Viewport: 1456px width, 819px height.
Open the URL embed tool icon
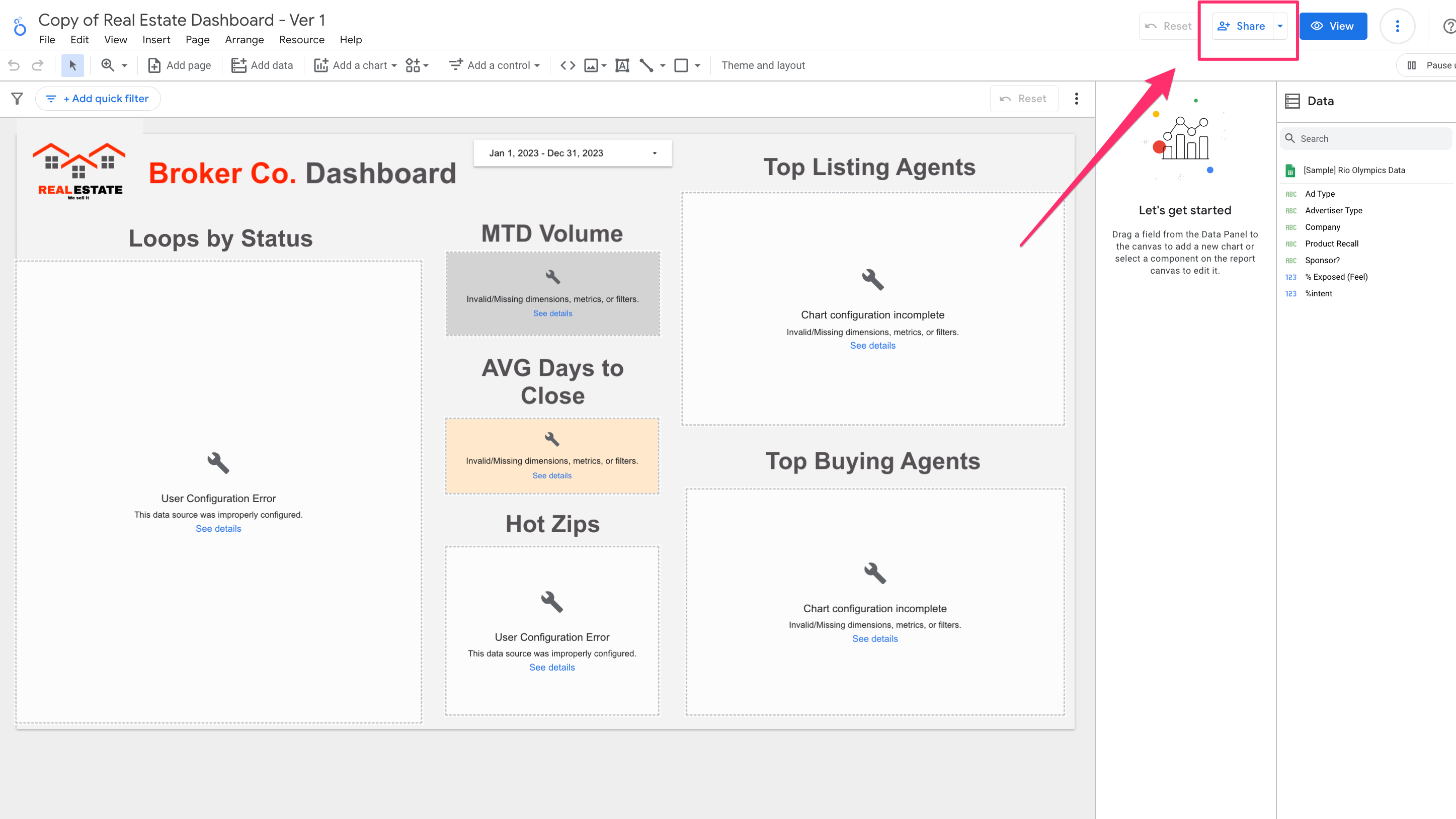click(568, 65)
